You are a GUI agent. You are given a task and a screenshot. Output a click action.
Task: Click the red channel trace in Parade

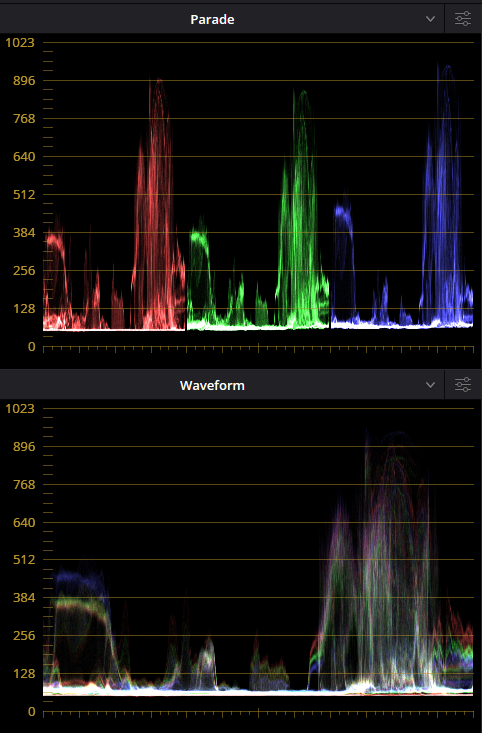click(x=114, y=204)
